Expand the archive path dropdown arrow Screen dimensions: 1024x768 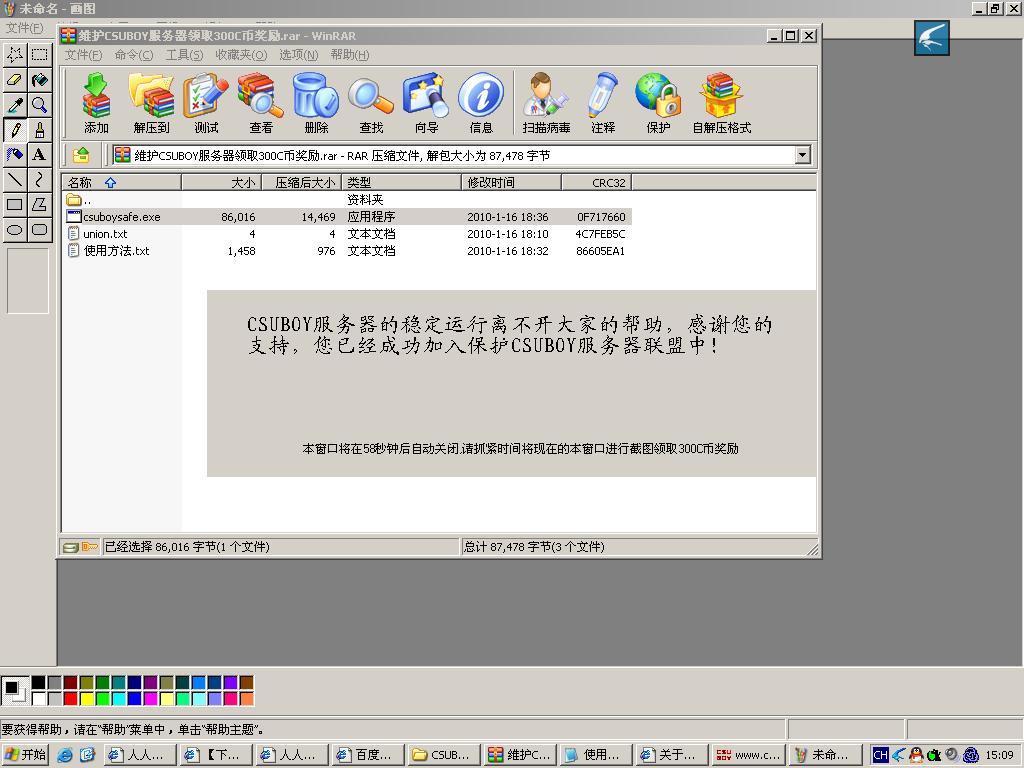coord(803,155)
